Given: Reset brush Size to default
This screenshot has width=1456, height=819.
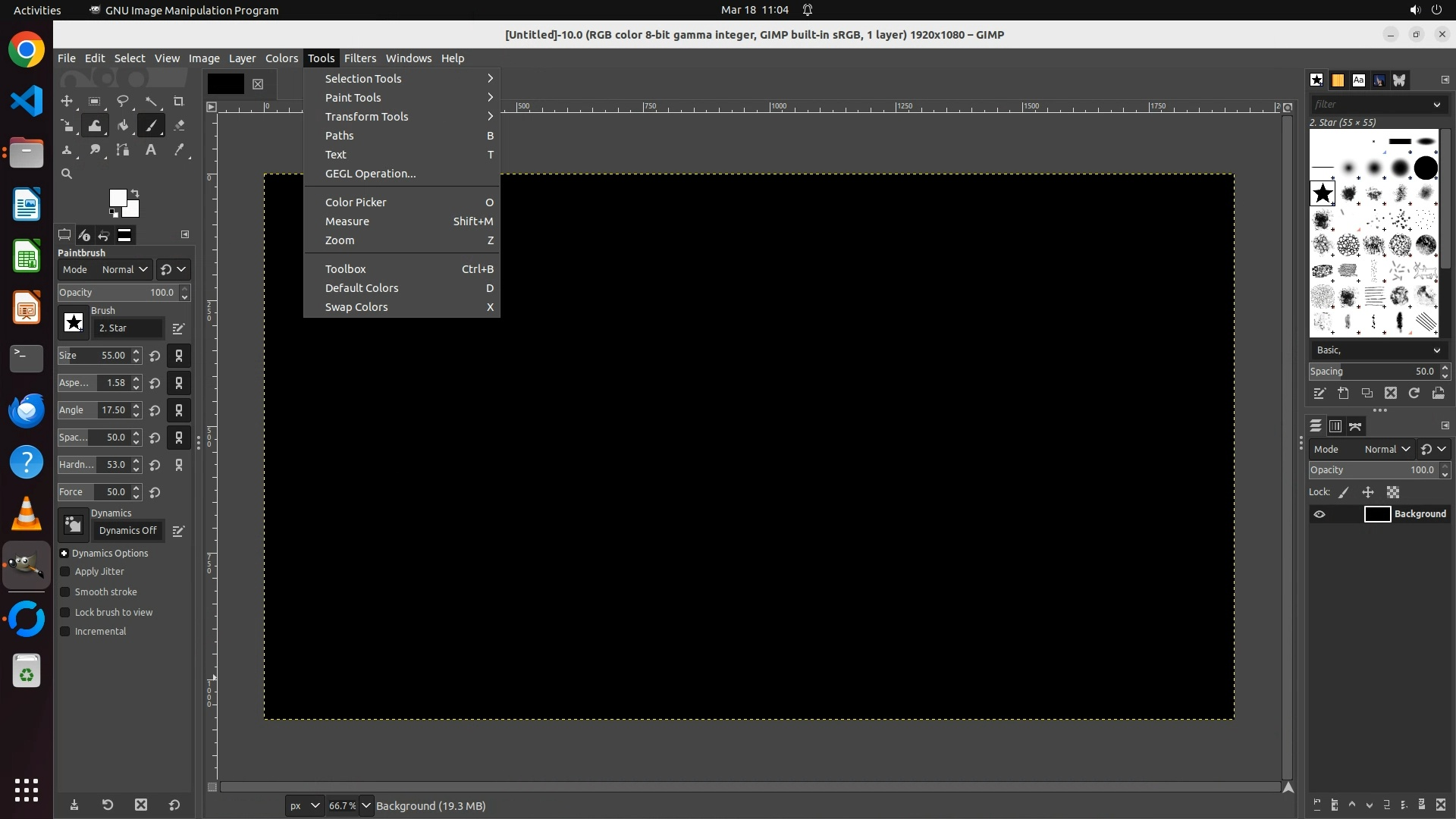Looking at the screenshot, I should point(155,356).
